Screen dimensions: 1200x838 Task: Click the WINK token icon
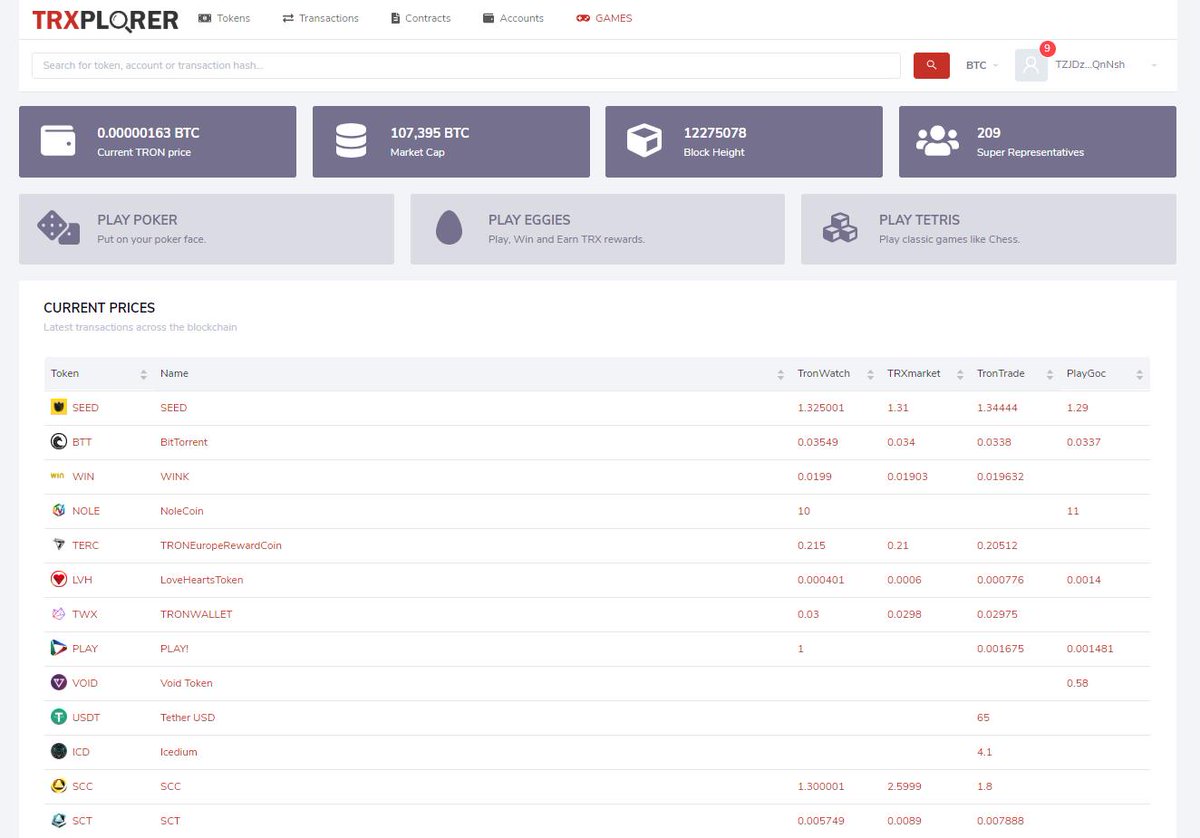58,476
